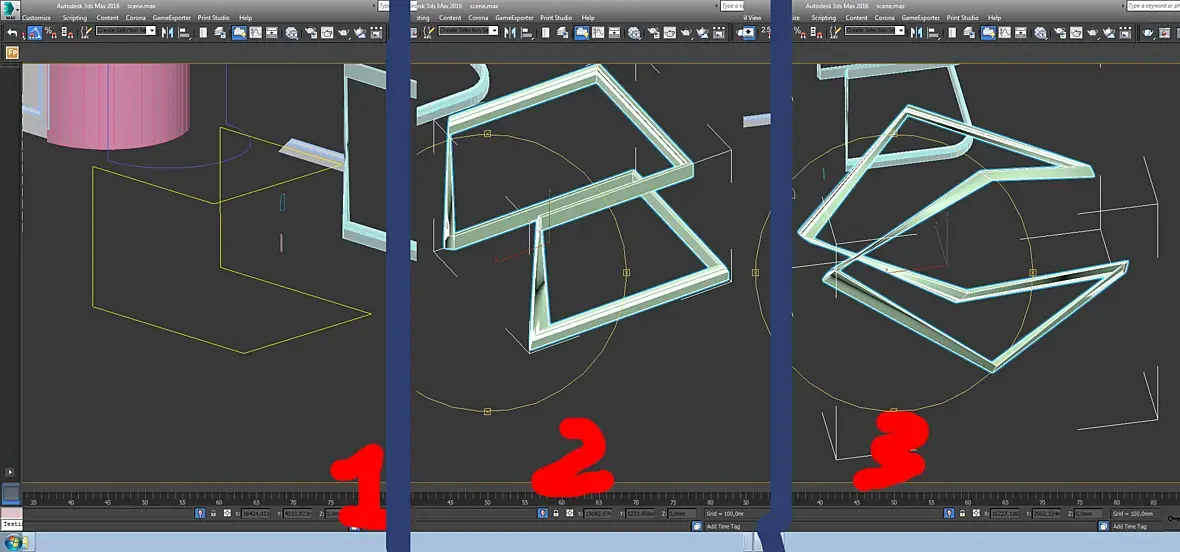Open GameExporter menu in the second screenshot
This screenshot has width=1180, height=552.
click(514, 17)
